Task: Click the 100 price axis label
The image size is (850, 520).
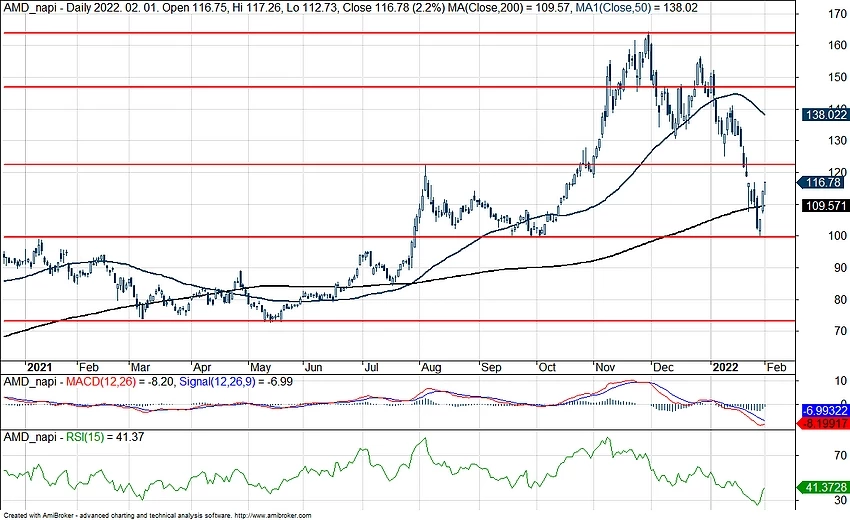Action: 838,236
